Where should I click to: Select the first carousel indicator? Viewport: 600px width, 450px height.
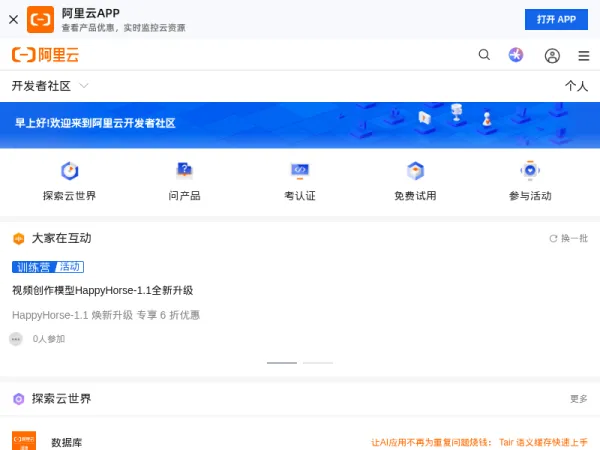coord(282,363)
